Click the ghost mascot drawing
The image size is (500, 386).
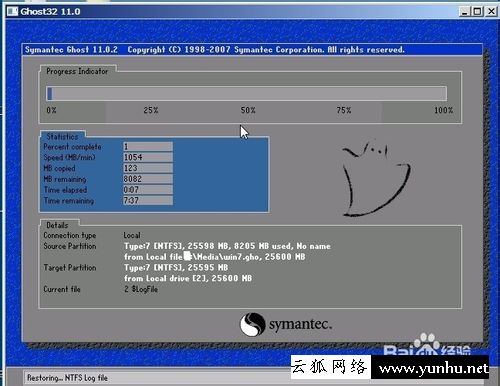[376, 179]
